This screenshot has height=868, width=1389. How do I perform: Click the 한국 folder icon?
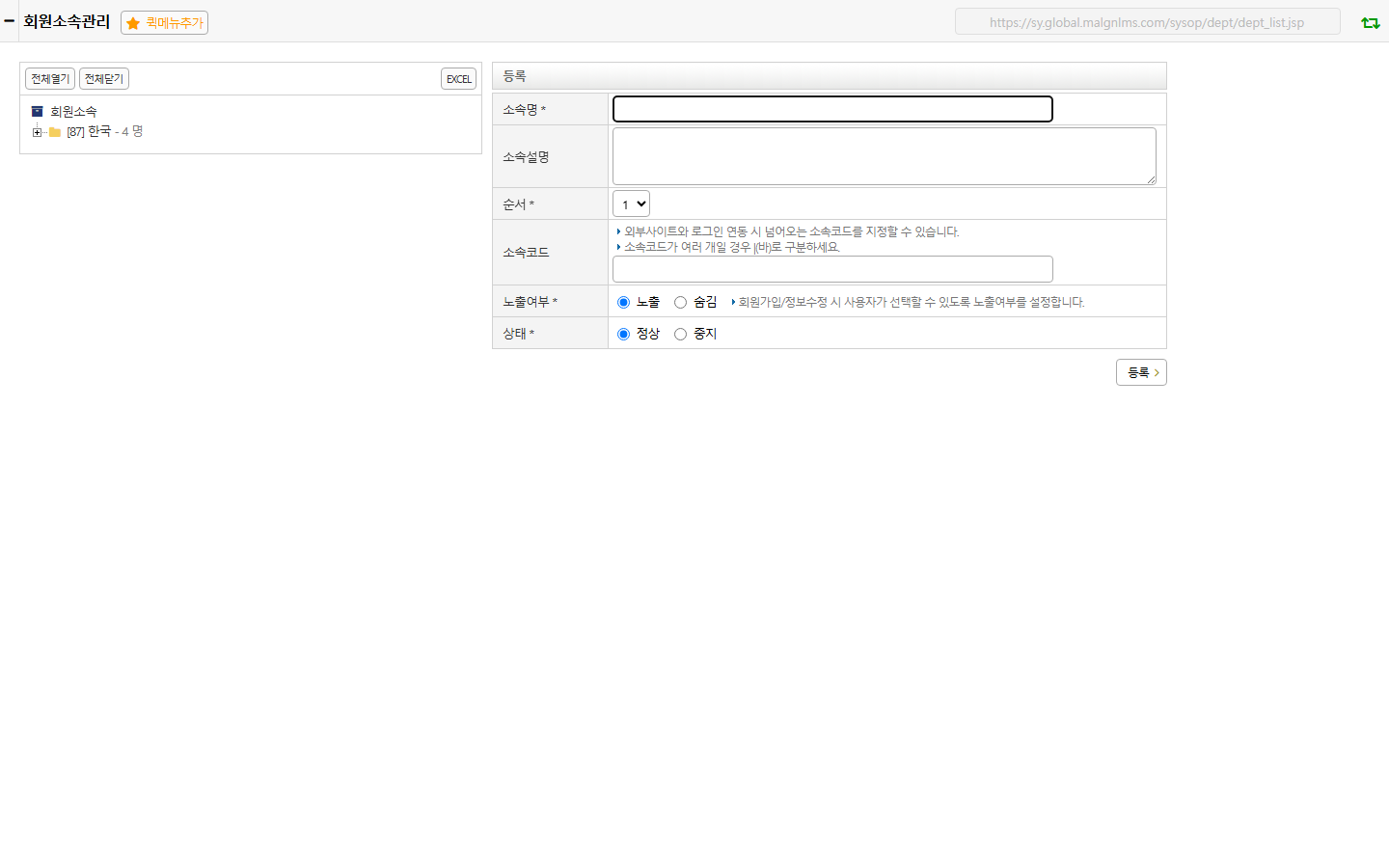tap(55, 132)
